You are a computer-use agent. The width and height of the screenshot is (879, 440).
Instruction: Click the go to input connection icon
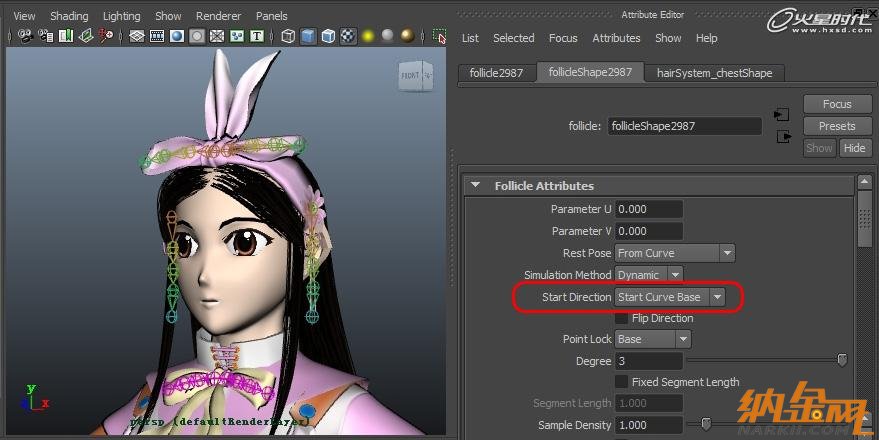pyautogui.click(x=781, y=115)
